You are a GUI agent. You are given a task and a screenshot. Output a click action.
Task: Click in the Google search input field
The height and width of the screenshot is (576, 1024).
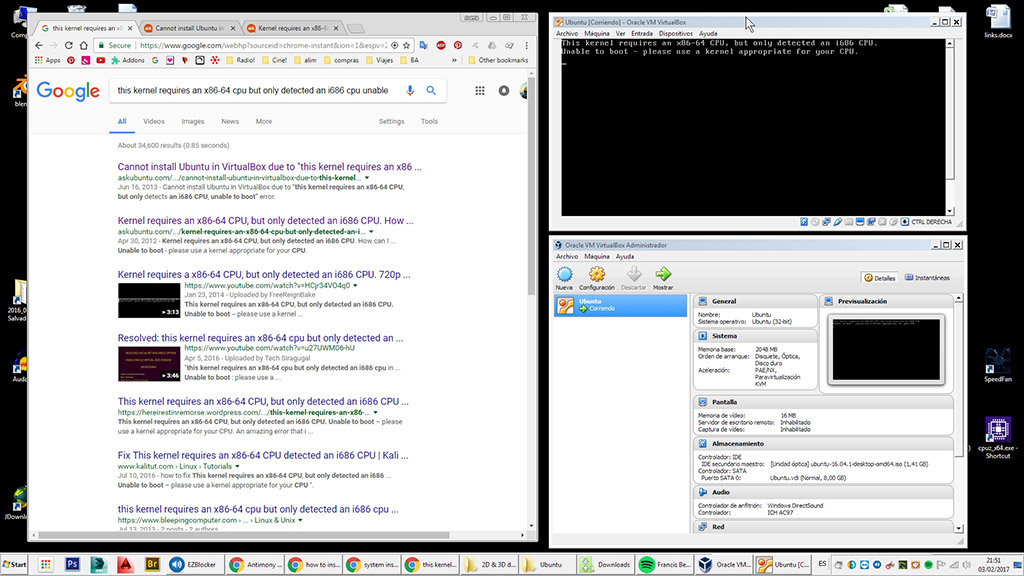(255, 90)
